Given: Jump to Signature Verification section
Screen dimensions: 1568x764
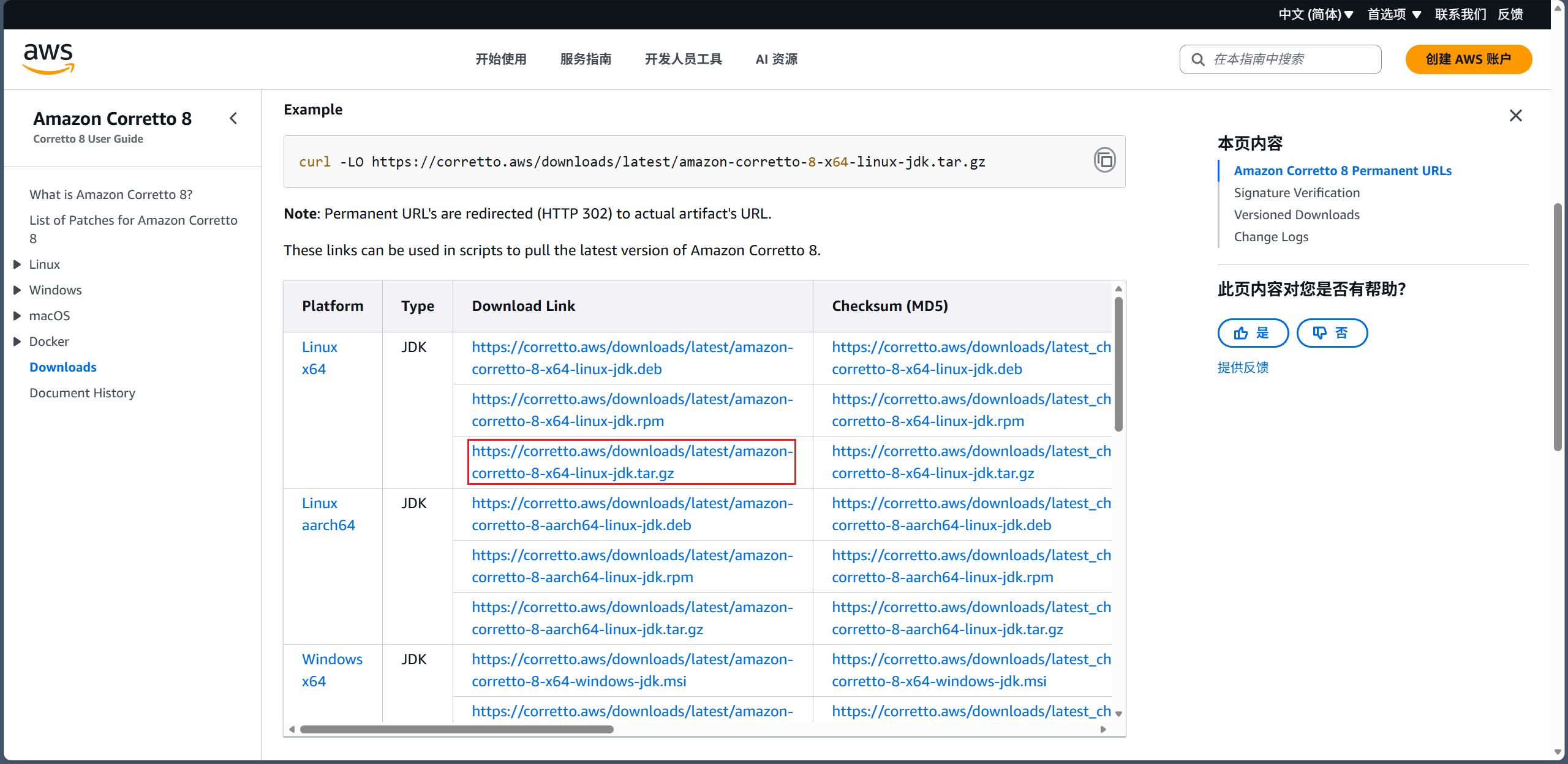Looking at the screenshot, I should pyautogui.click(x=1297, y=193).
